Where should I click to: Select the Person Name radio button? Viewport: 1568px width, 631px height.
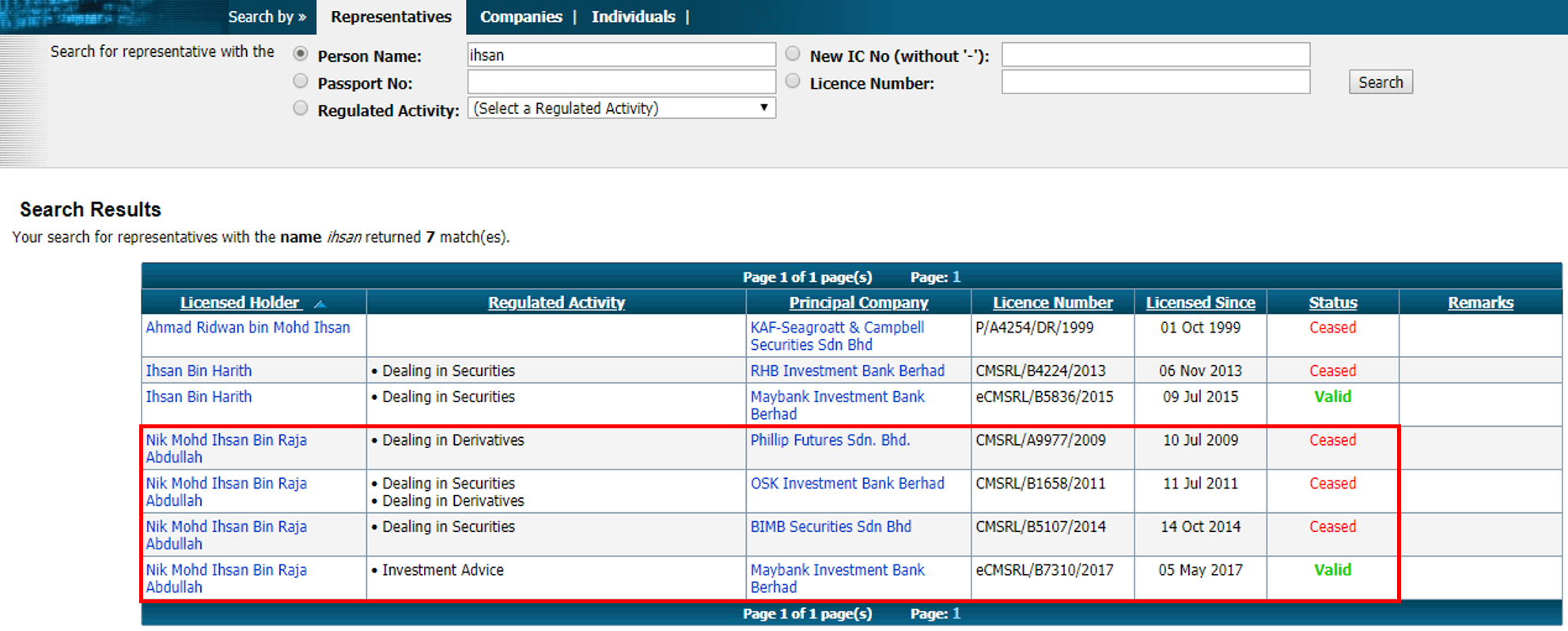301,54
